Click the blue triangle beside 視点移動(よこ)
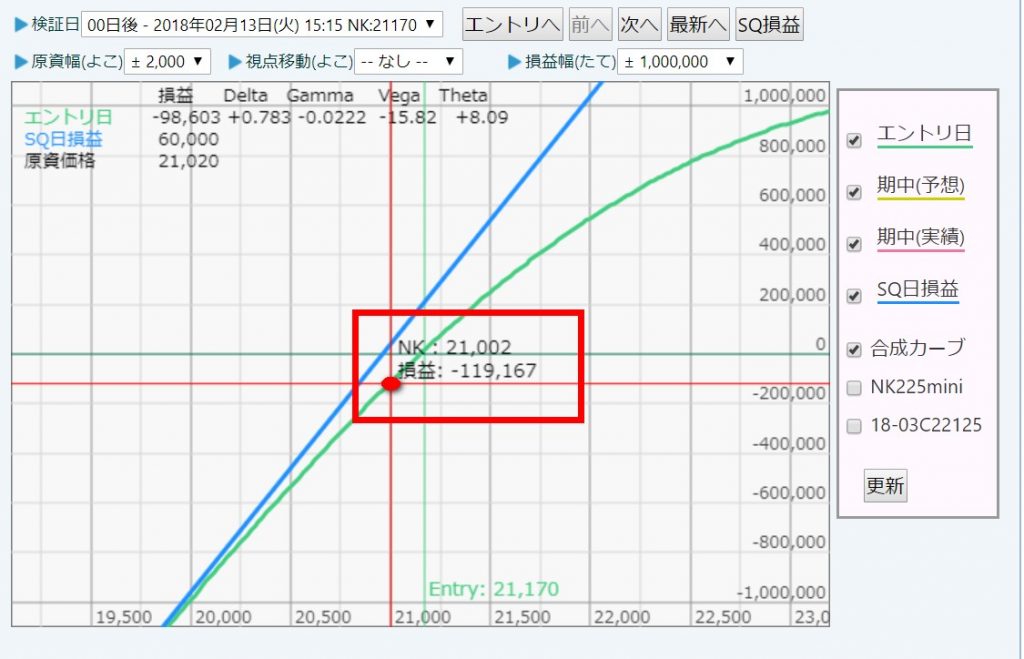 235,61
